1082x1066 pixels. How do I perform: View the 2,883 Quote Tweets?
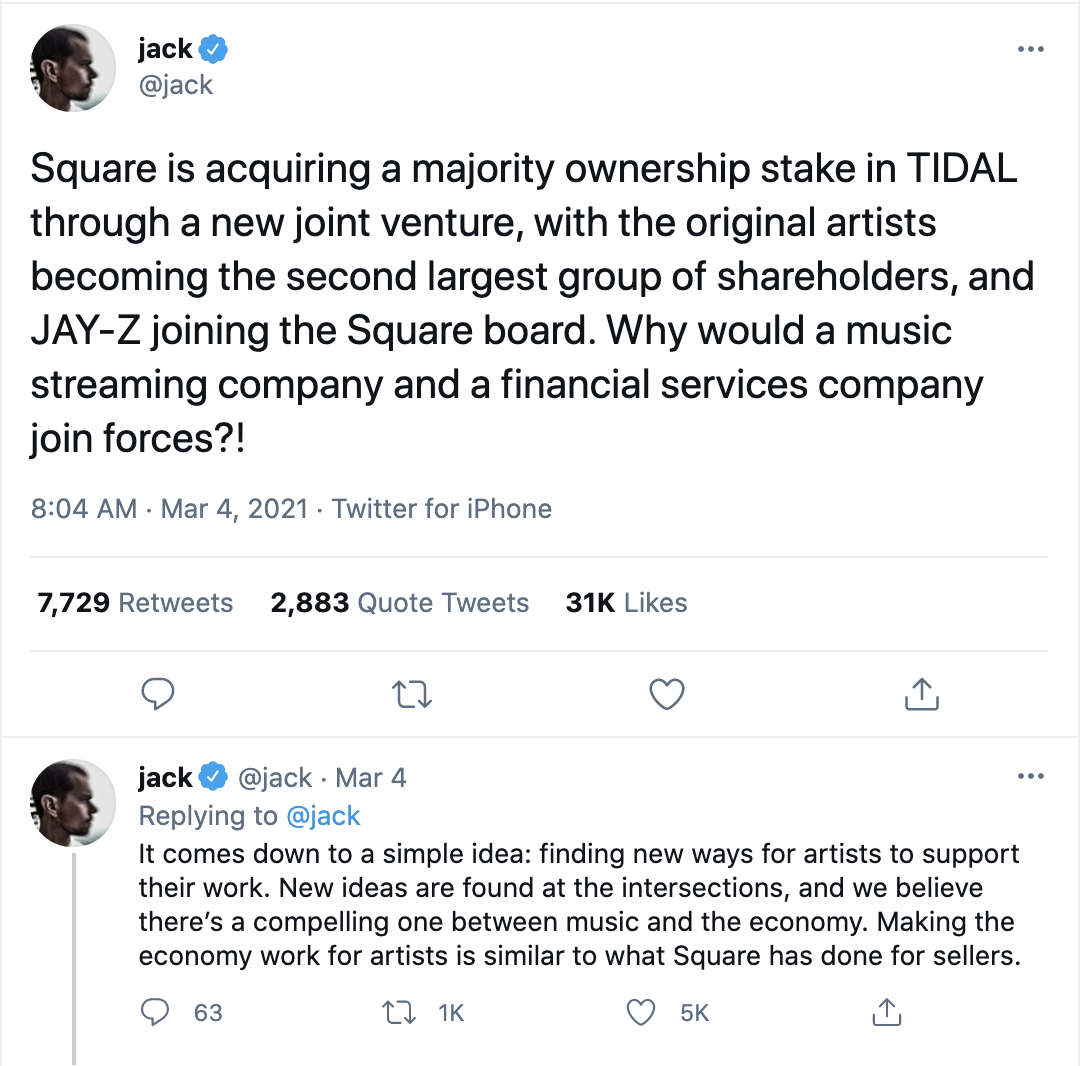click(x=399, y=603)
